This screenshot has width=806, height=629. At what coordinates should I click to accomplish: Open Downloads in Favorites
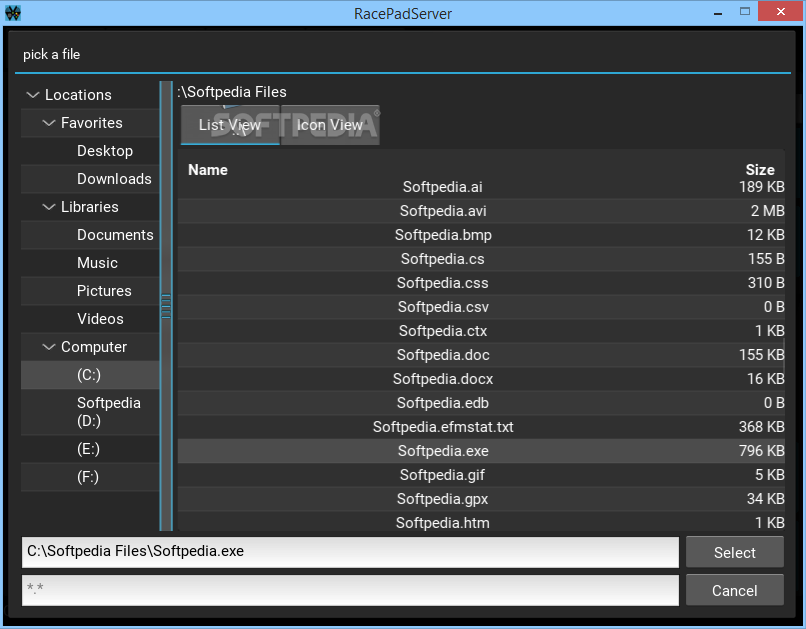click(114, 179)
